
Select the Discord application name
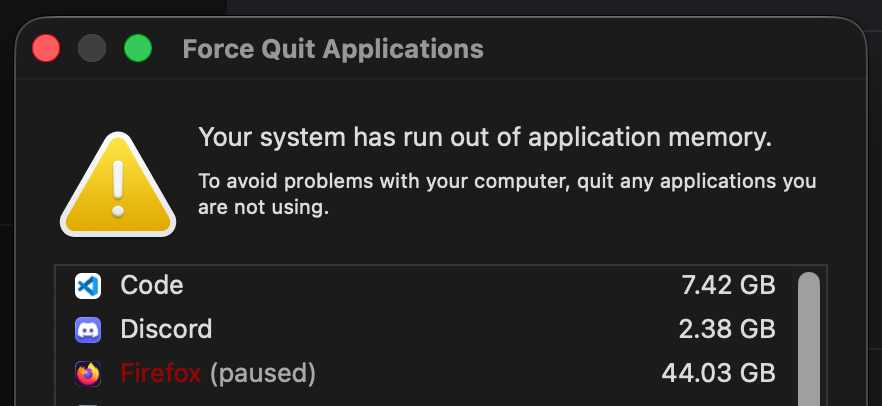point(166,329)
